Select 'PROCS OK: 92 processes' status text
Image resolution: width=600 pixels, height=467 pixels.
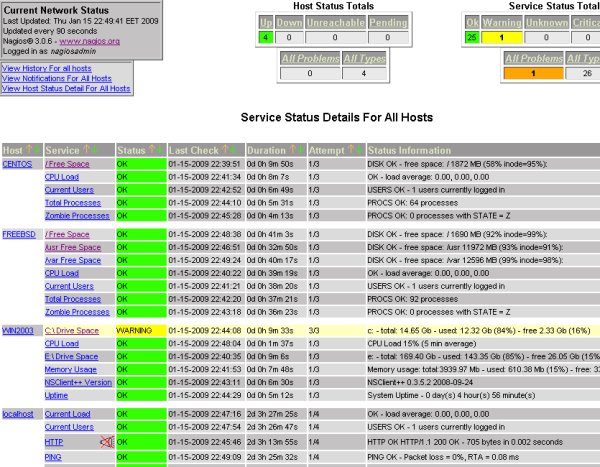pyautogui.click(x=412, y=299)
